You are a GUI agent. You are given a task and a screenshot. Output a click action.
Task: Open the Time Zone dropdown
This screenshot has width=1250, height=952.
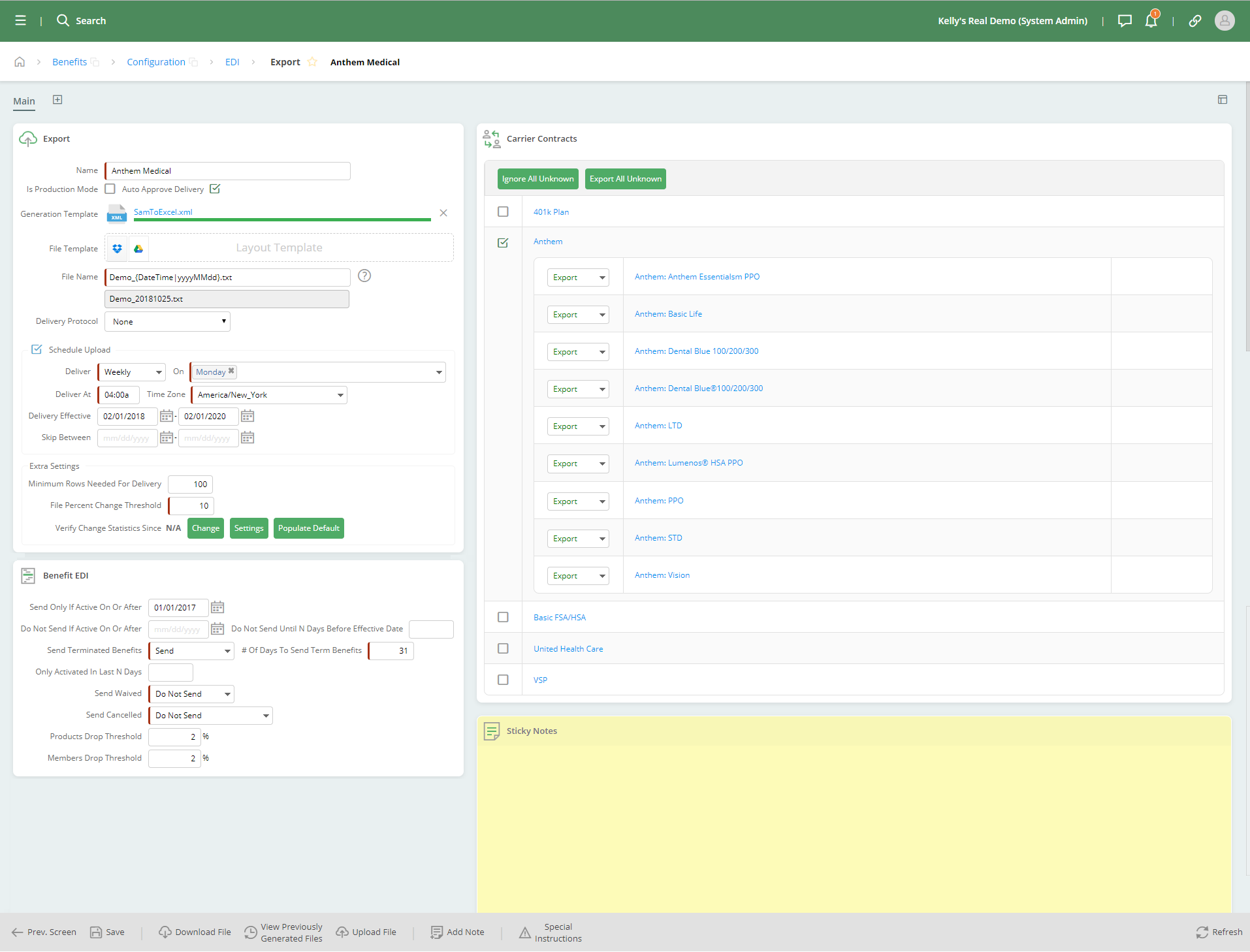click(269, 395)
